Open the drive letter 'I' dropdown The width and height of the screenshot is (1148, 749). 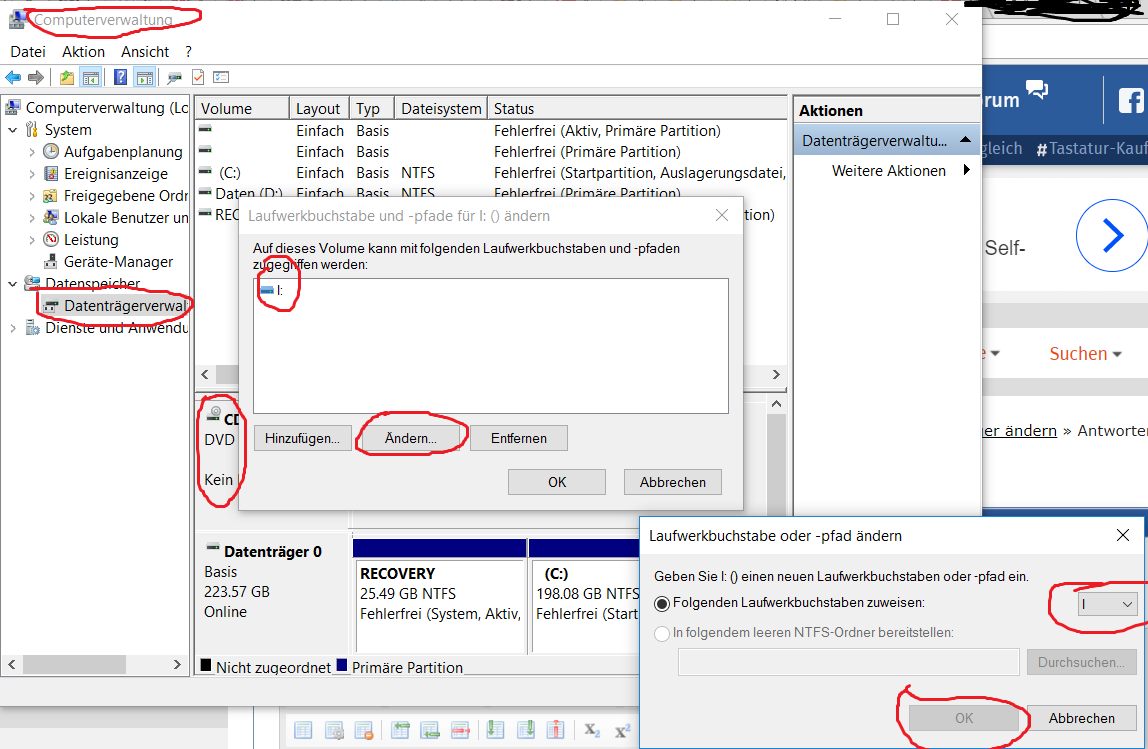point(1107,604)
